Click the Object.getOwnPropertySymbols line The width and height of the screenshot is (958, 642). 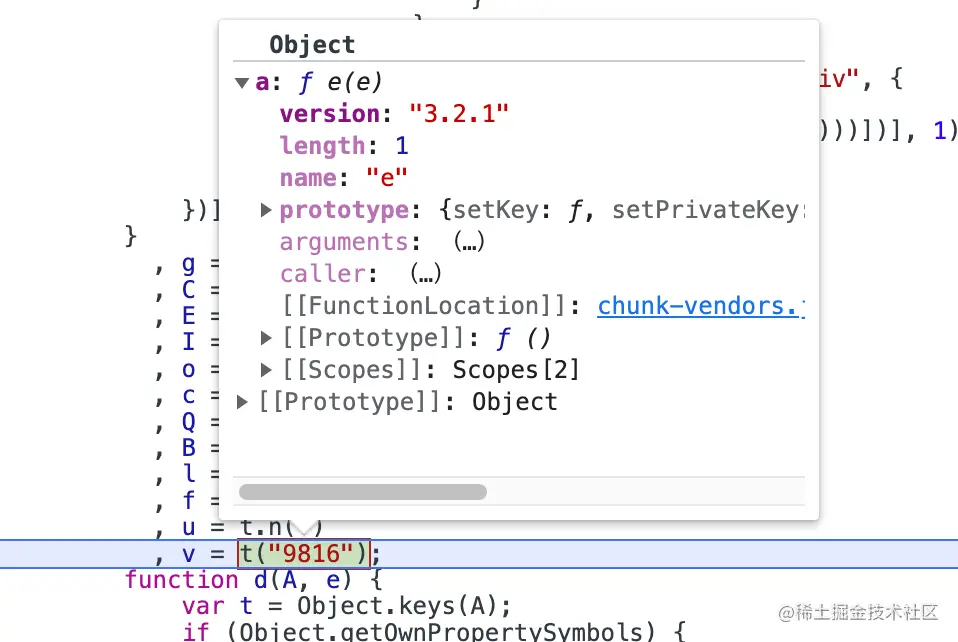[434, 631]
